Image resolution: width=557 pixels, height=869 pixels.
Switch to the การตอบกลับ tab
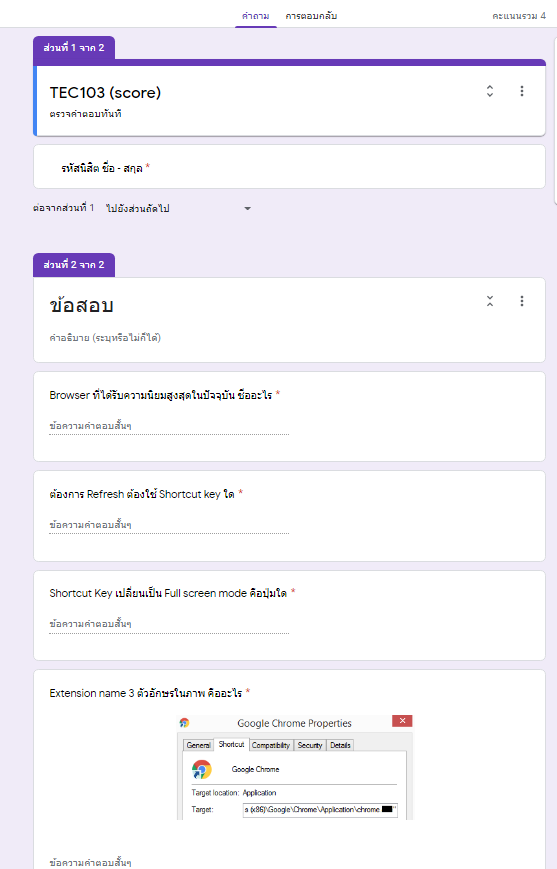[311, 16]
